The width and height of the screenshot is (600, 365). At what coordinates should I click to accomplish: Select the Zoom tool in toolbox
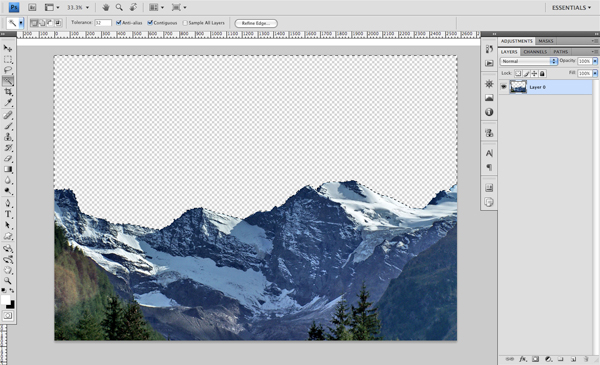[8, 281]
